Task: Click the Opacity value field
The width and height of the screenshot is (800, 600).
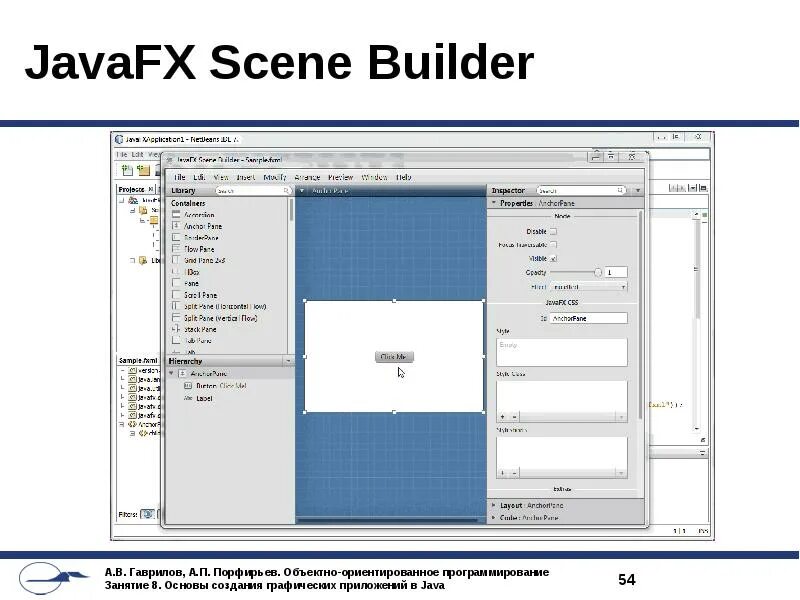Action: coord(616,272)
